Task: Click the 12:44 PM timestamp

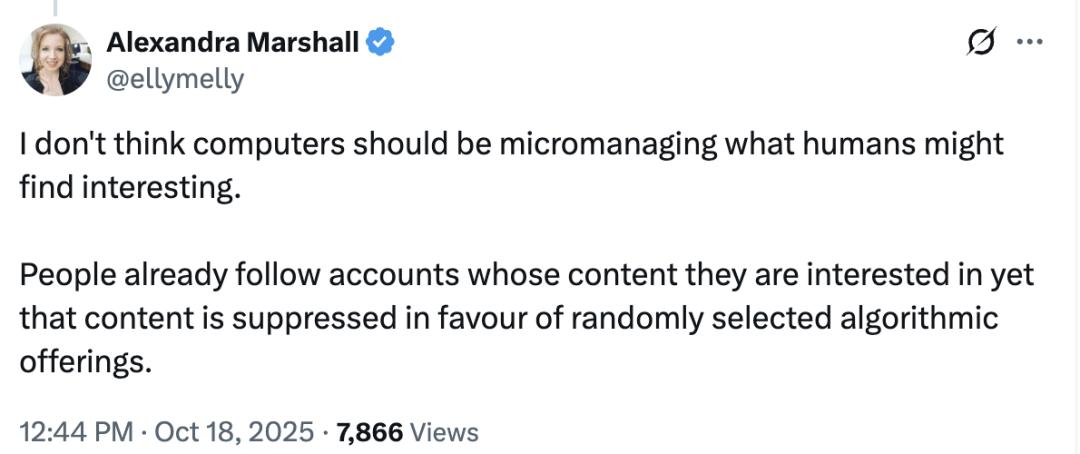Action: coord(76,432)
